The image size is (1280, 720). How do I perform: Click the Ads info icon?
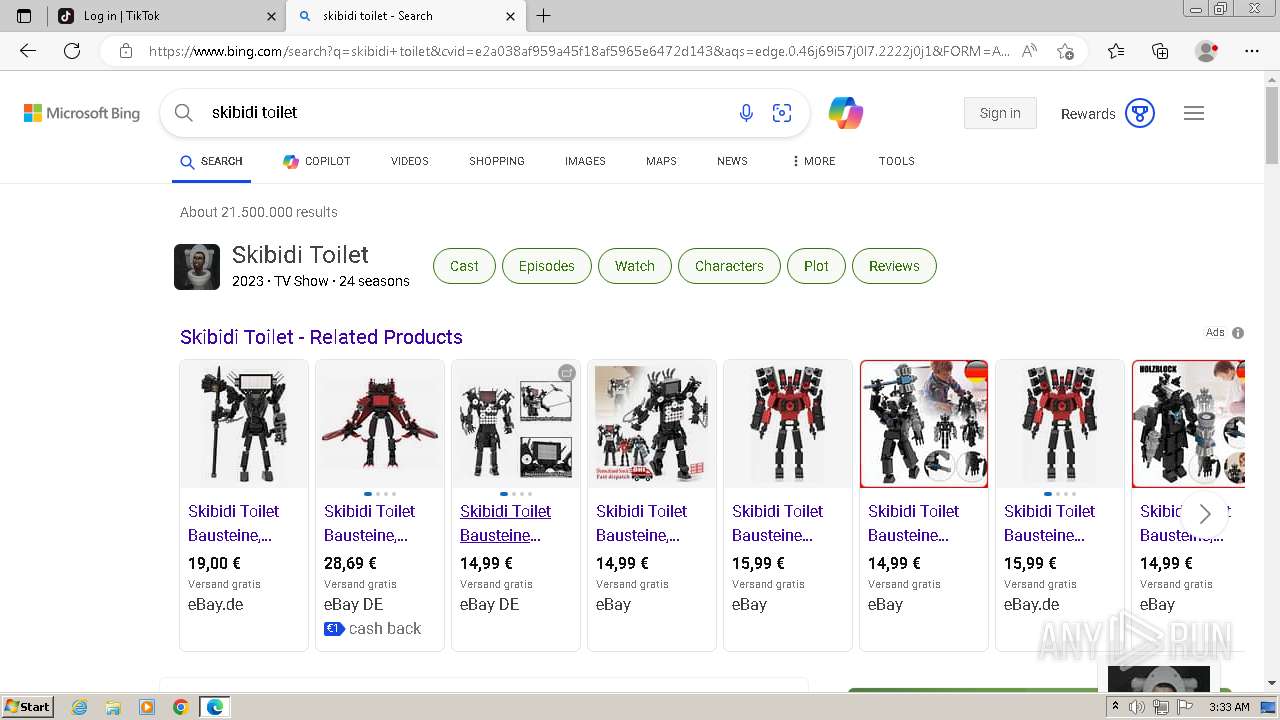[x=1238, y=333]
